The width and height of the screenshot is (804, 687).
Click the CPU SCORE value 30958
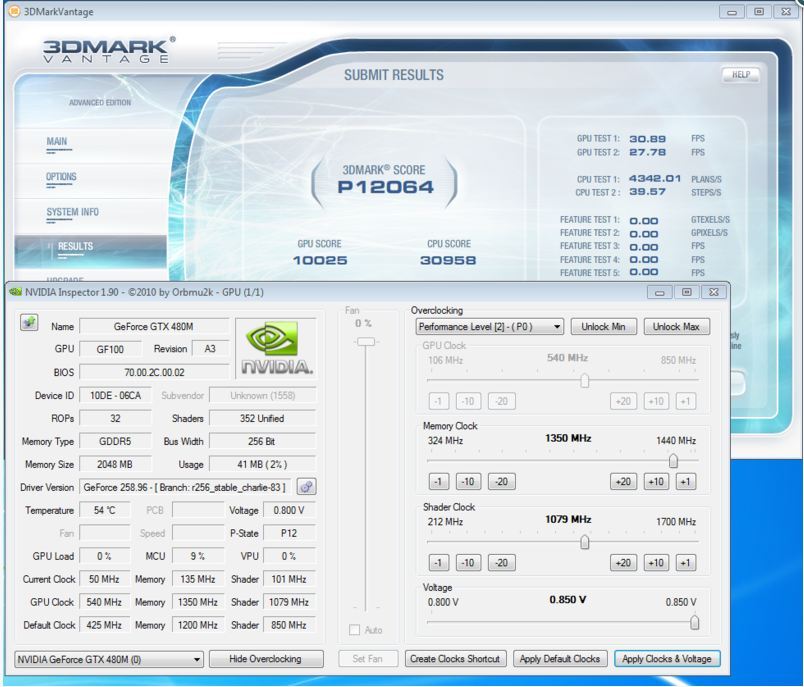tap(448, 260)
